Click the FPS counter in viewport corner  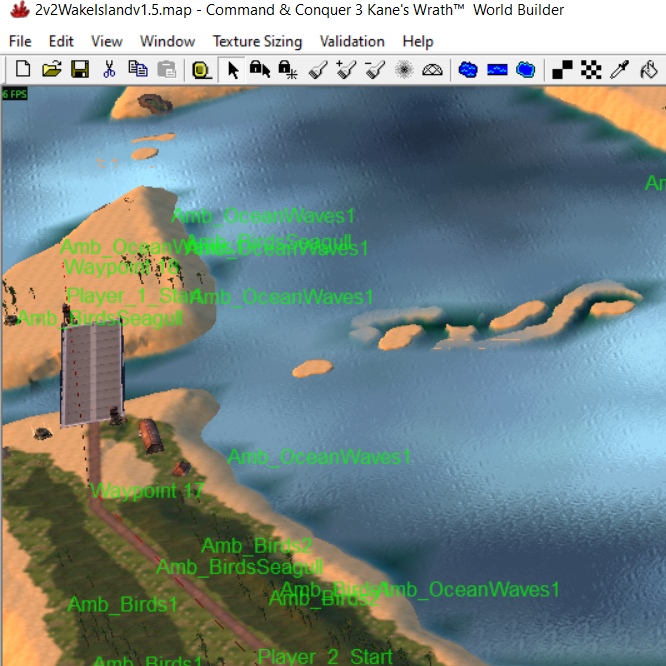15,94
